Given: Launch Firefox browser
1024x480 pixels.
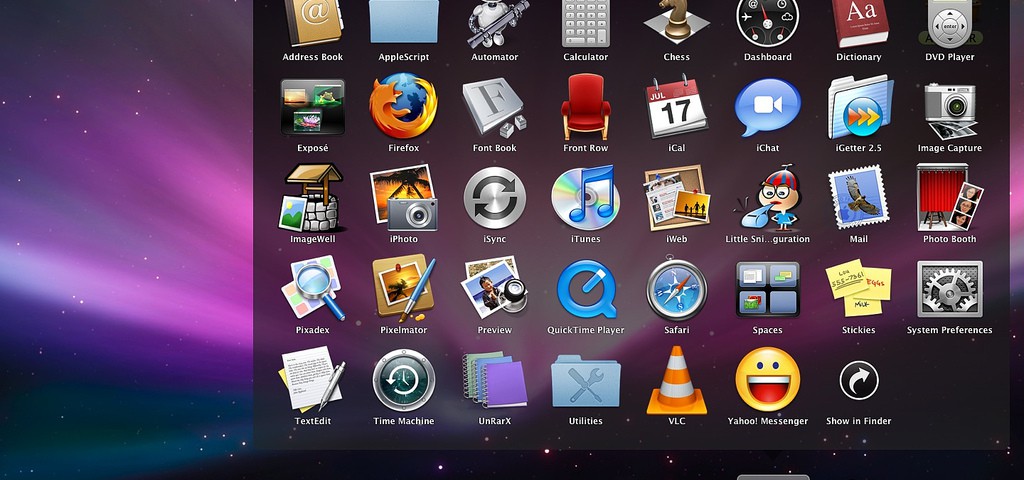Looking at the screenshot, I should coord(404,106).
